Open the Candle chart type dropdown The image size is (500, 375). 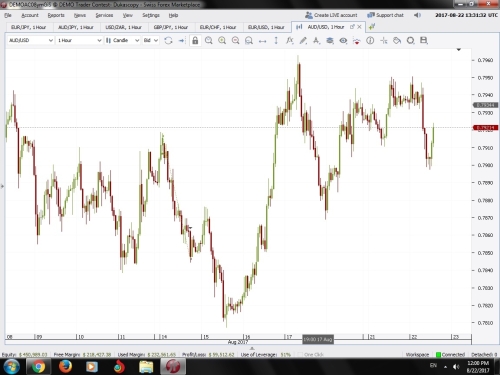pyautogui.click(x=122, y=40)
